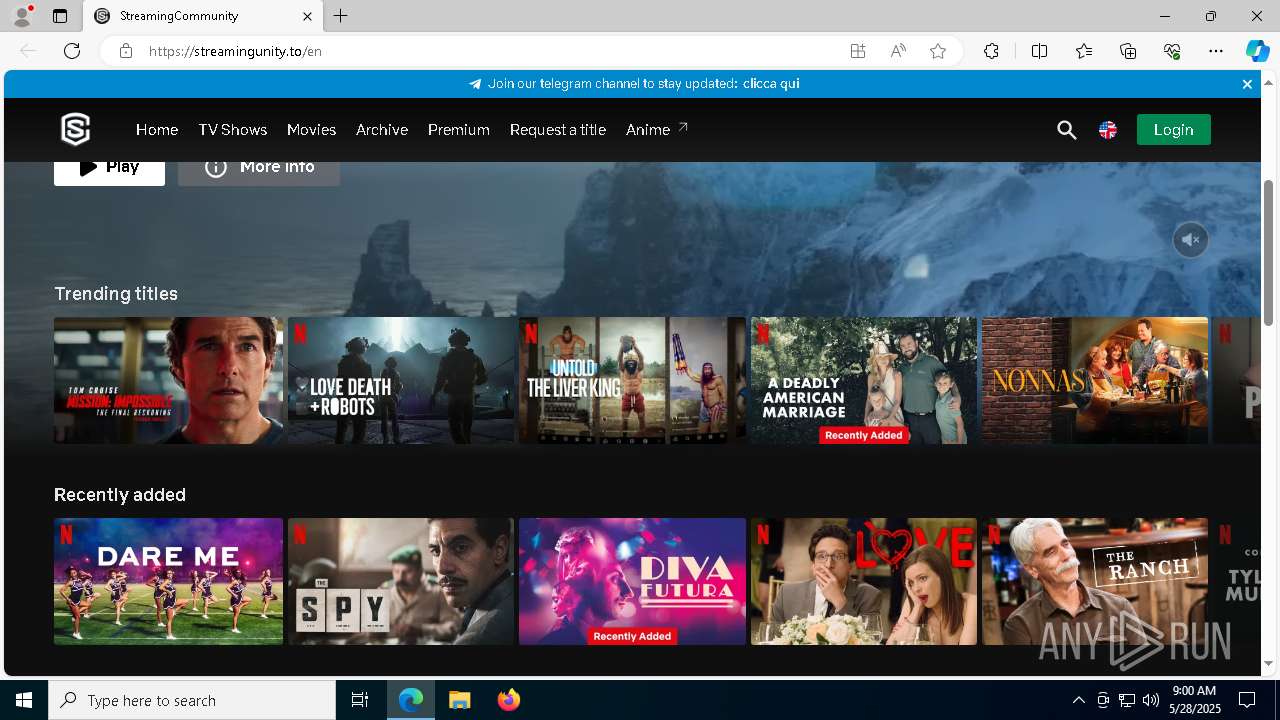Click the browser address bar URL
1280x720 pixels.
235,51
